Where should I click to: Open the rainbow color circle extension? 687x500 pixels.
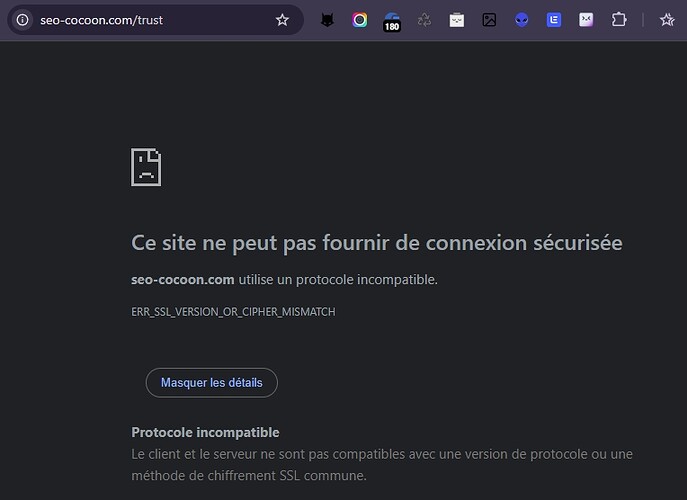[x=360, y=20]
